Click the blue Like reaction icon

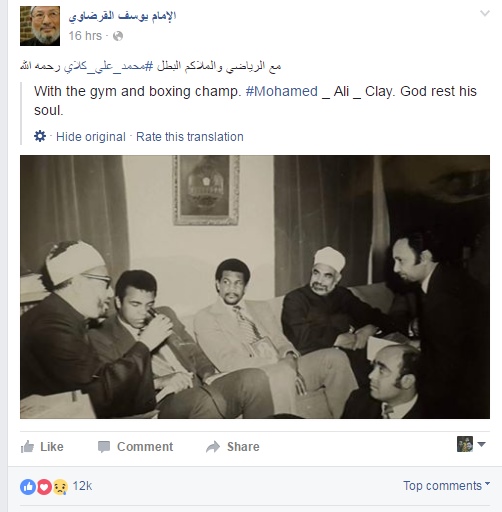tap(28, 487)
